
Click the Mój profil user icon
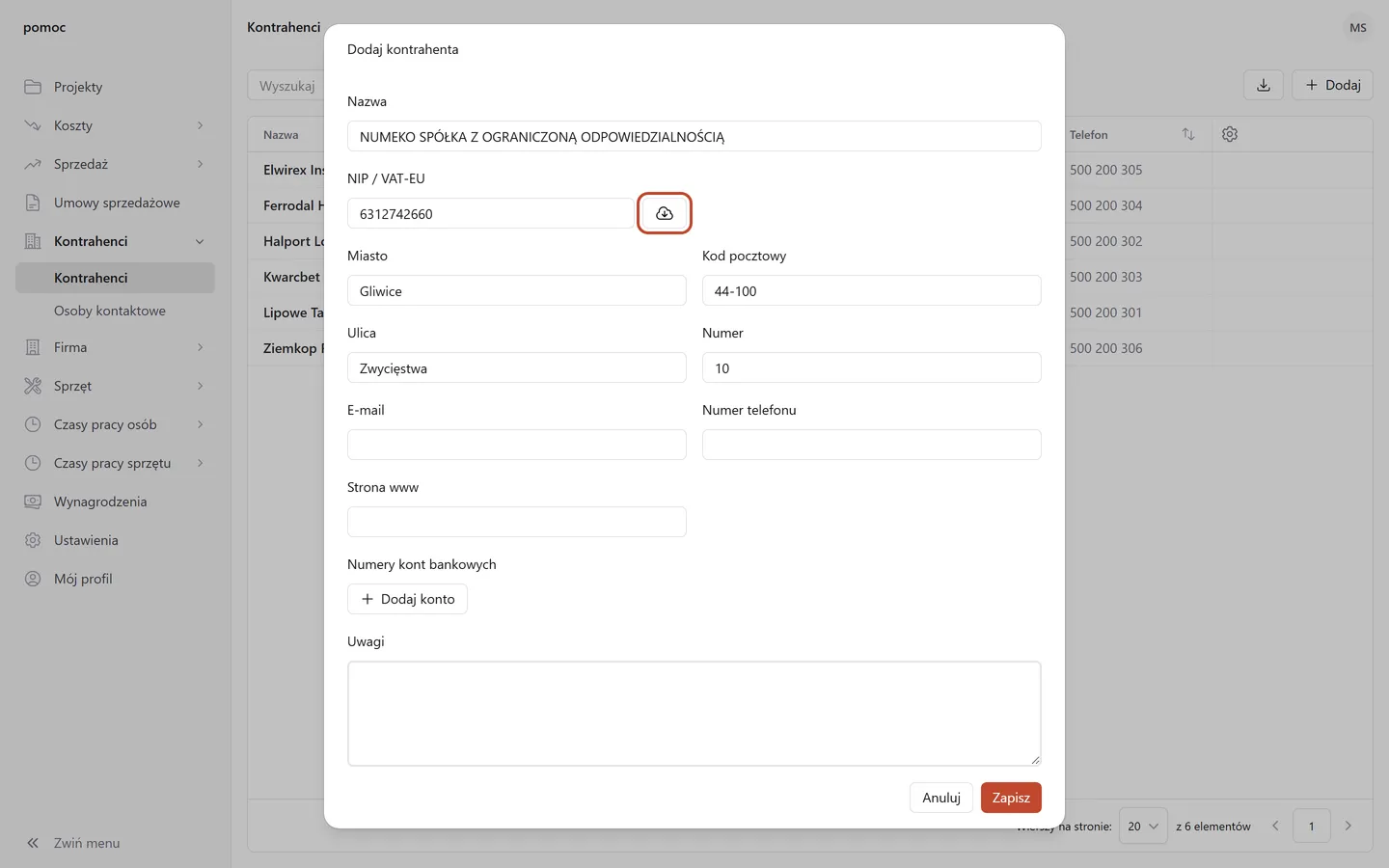33,579
